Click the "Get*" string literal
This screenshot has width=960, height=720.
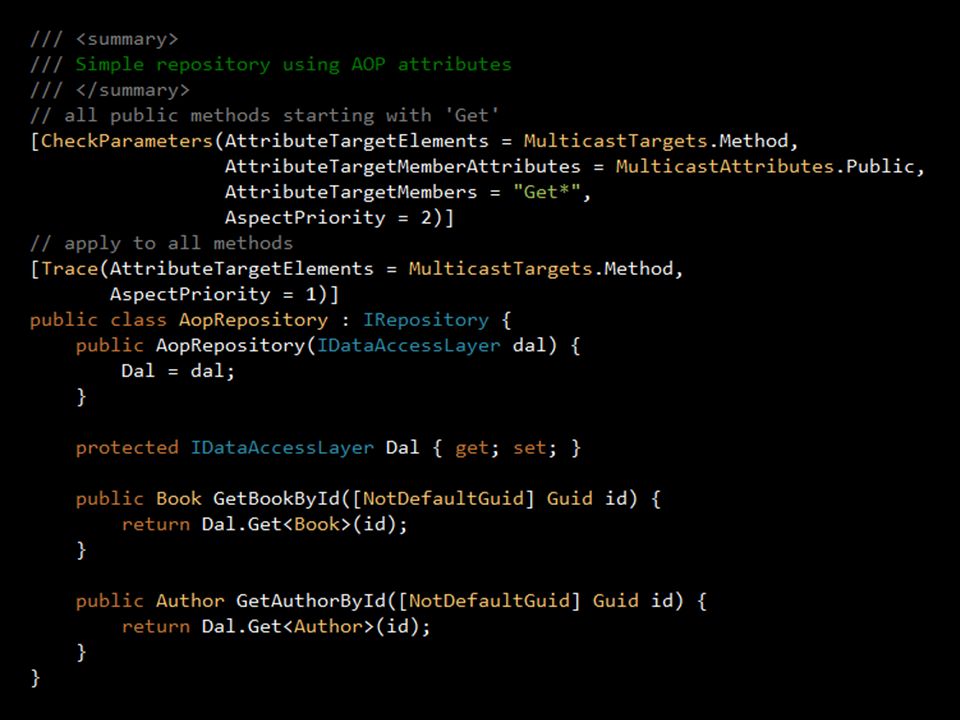(547, 192)
